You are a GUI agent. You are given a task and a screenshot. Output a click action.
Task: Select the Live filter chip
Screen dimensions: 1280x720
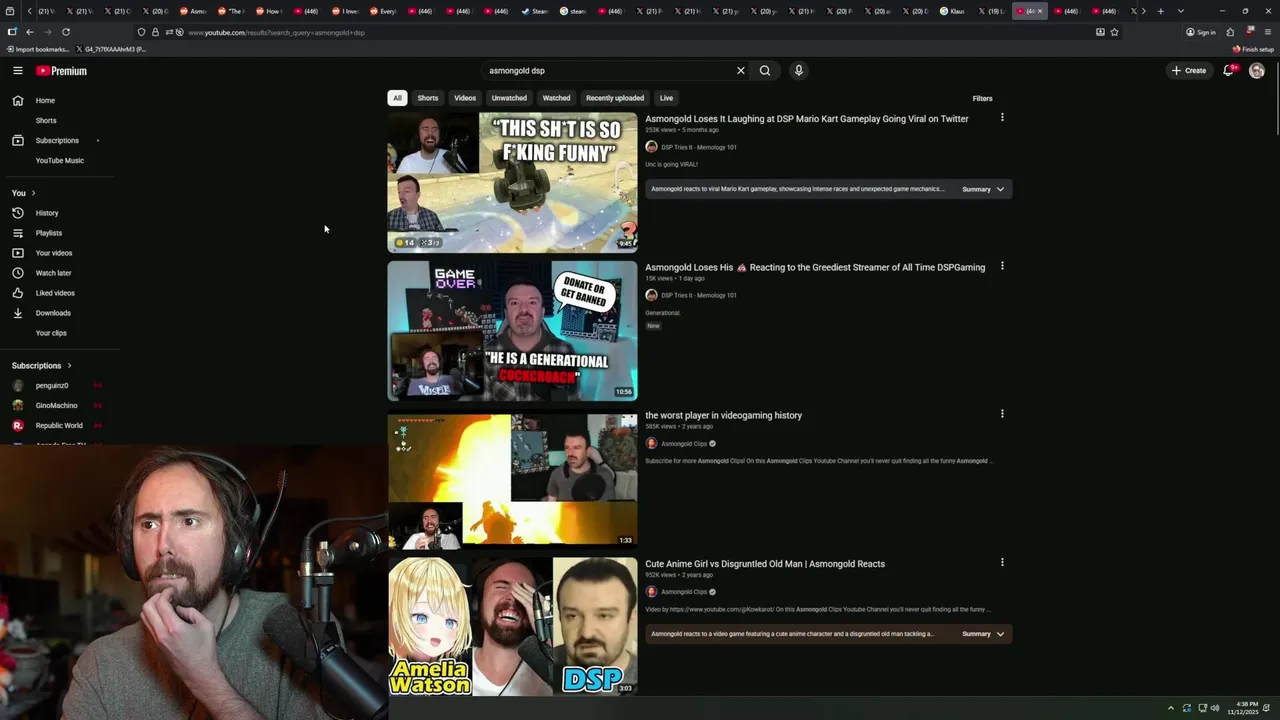point(666,98)
